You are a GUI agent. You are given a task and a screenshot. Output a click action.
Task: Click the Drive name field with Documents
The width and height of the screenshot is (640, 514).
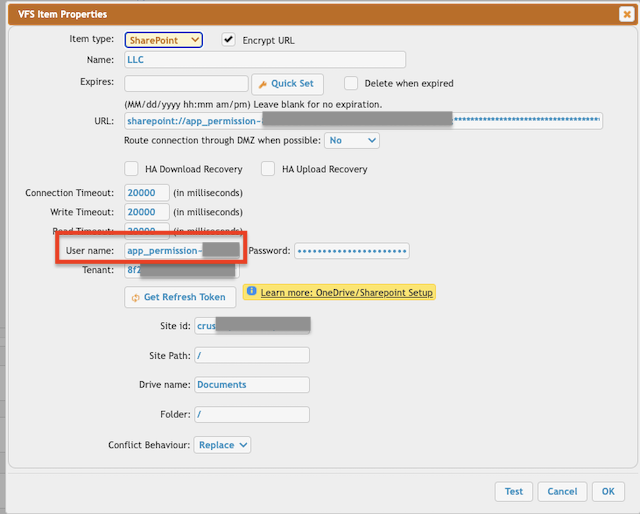click(252, 385)
